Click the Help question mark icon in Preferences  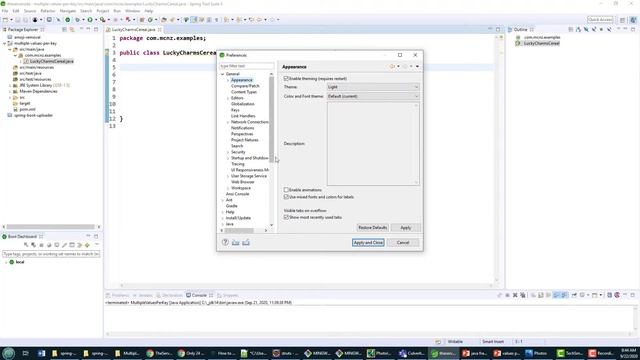tap(225, 242)
